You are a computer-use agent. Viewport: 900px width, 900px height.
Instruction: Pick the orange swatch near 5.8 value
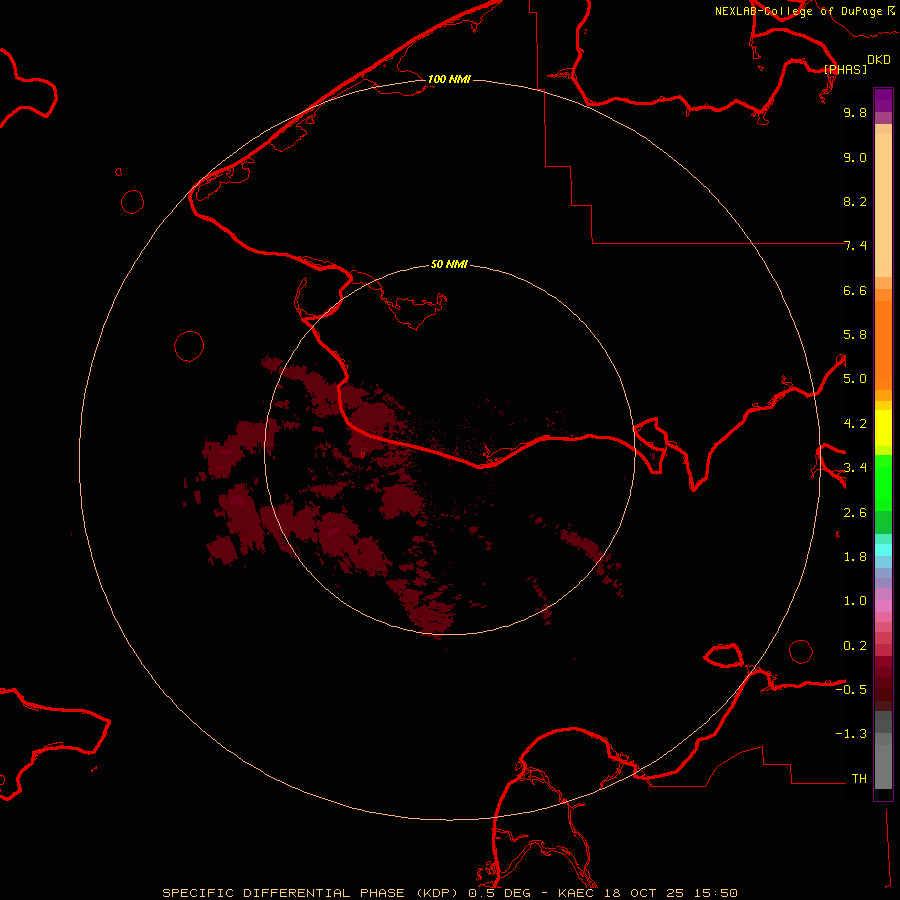[883, 335]
